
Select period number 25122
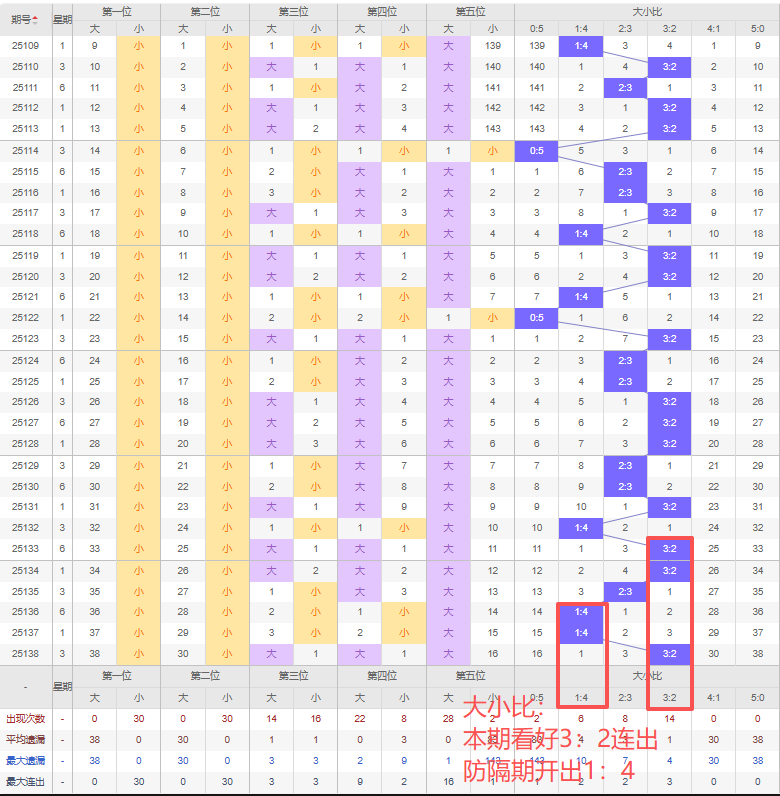coord(25,318)
